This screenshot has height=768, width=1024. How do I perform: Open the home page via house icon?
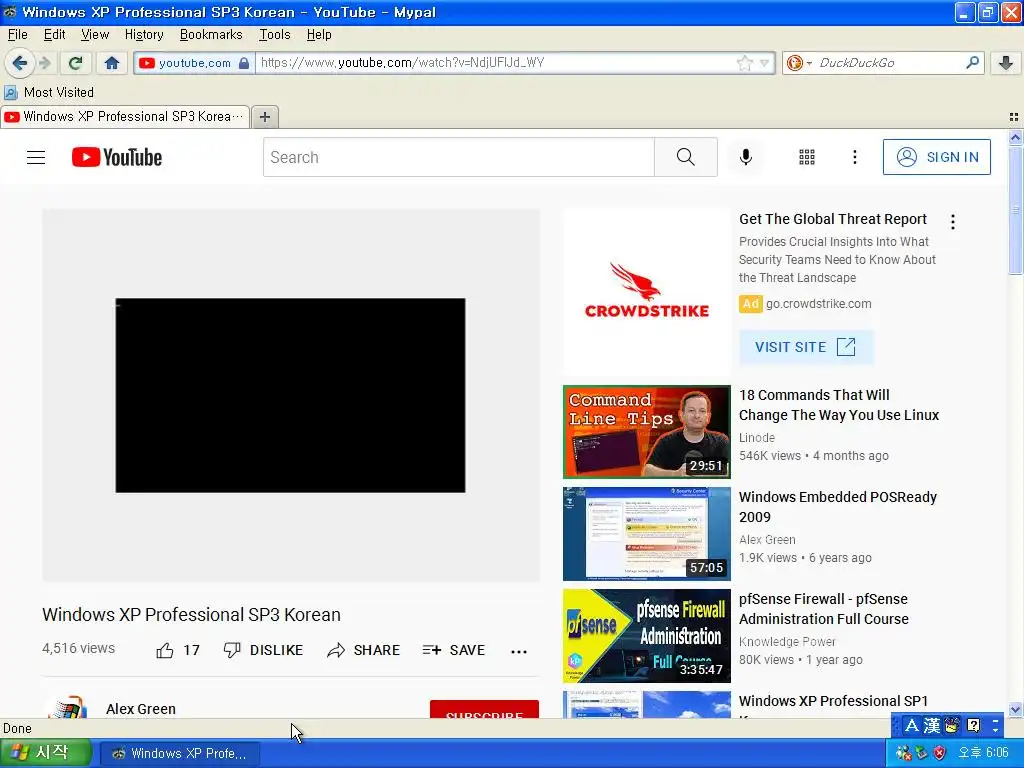click(112, 63)
